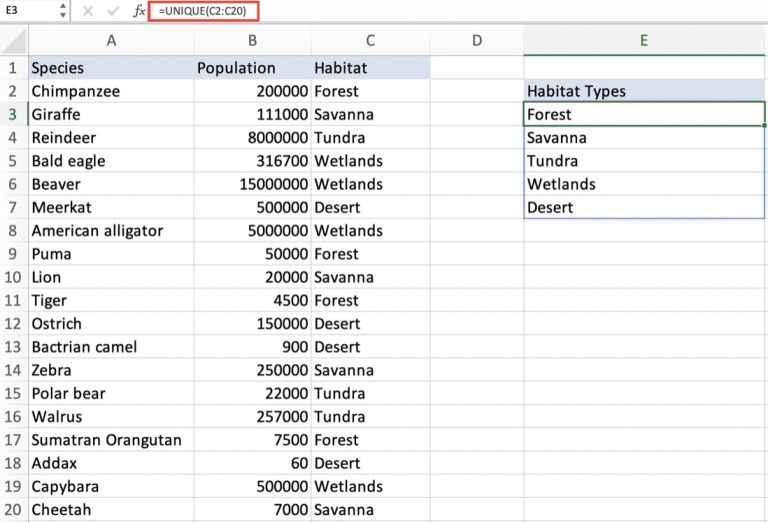Select column C header
Image resolution: width=768 pixels, height=523 pixels.
pyautogui.click(x=370, y=41)
